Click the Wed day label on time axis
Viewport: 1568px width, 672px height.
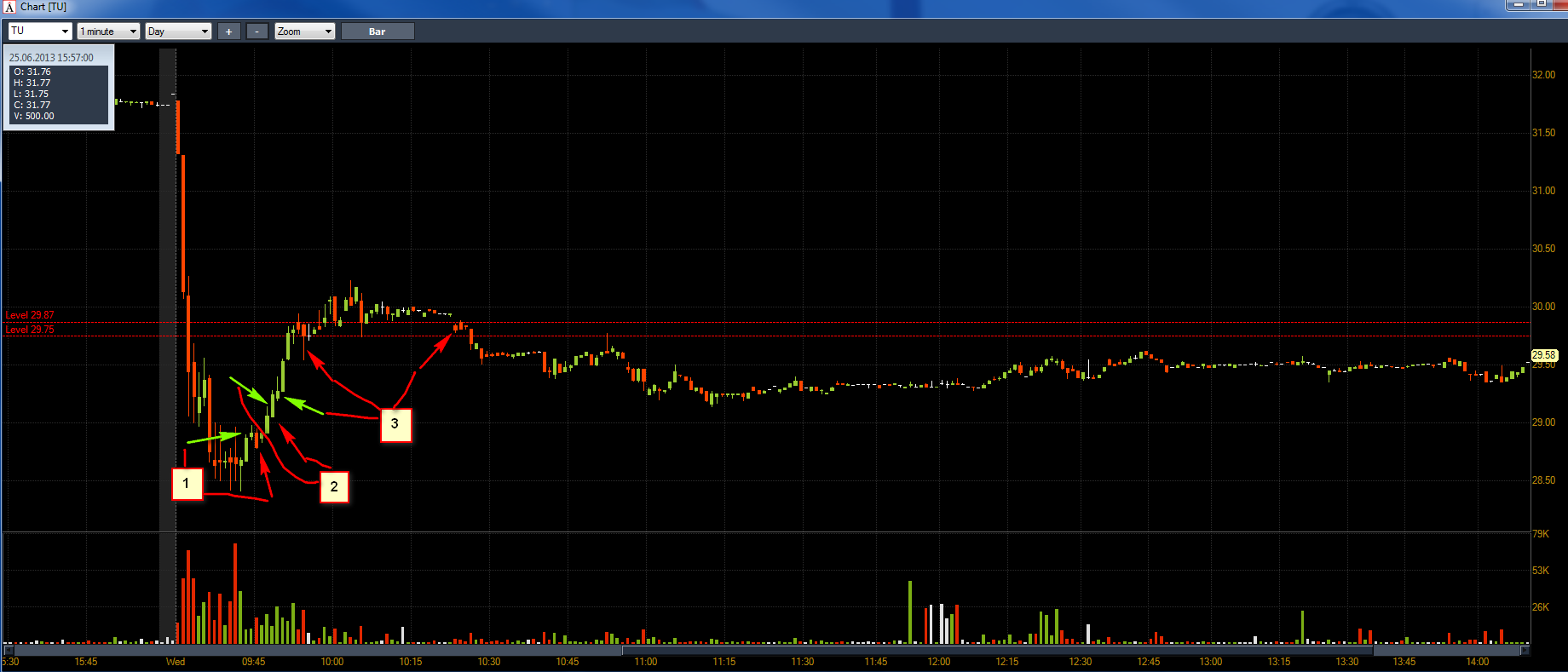click(176, 662)
